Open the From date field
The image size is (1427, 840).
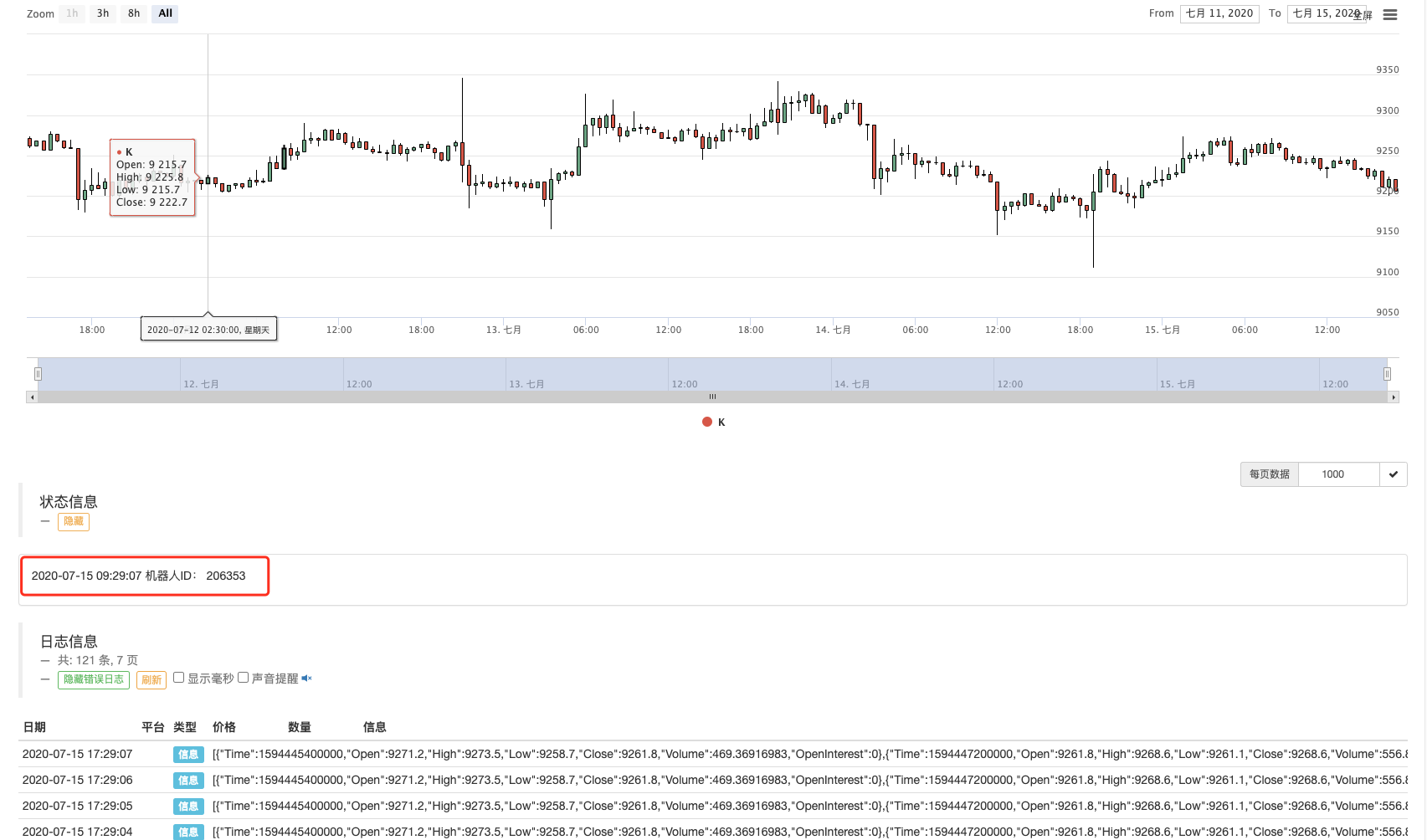(1219, 13)
